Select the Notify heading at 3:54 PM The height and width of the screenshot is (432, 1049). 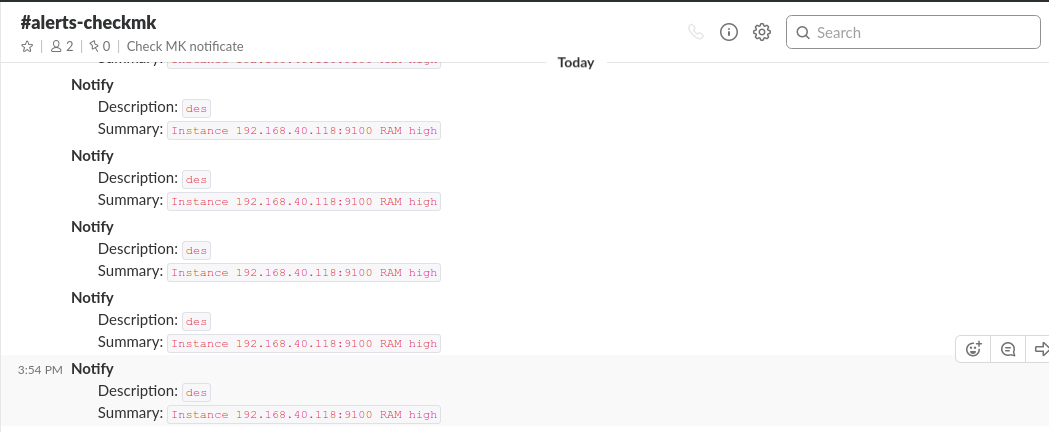(x=92, y=368)
